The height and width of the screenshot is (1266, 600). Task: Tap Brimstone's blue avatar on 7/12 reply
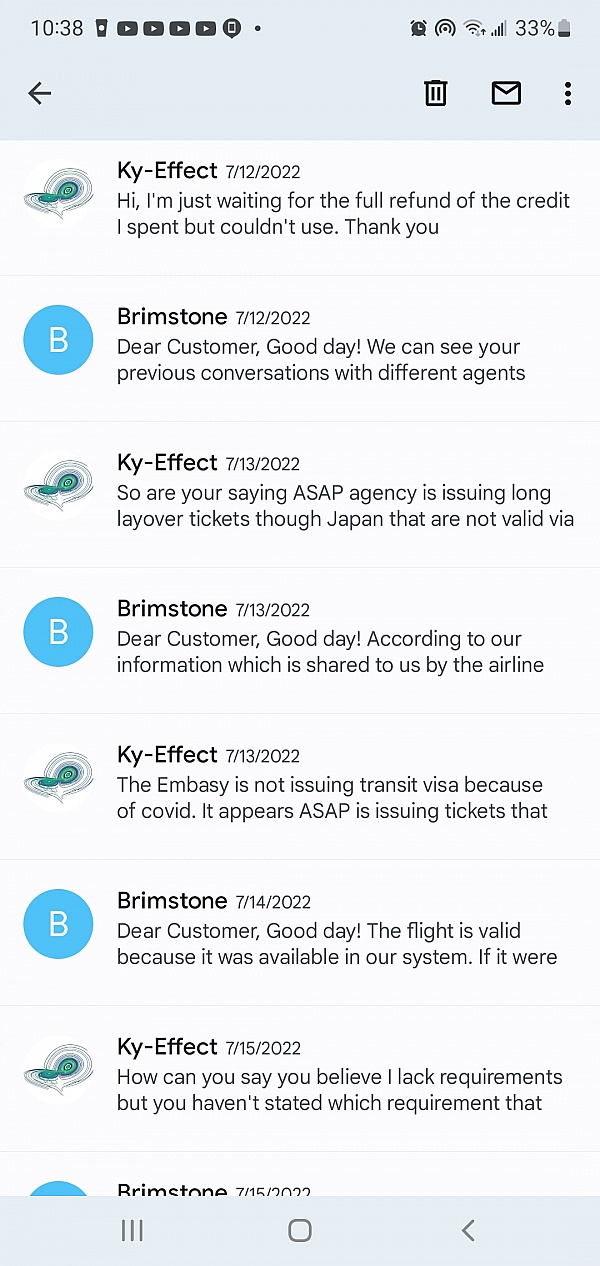(57, 339)
